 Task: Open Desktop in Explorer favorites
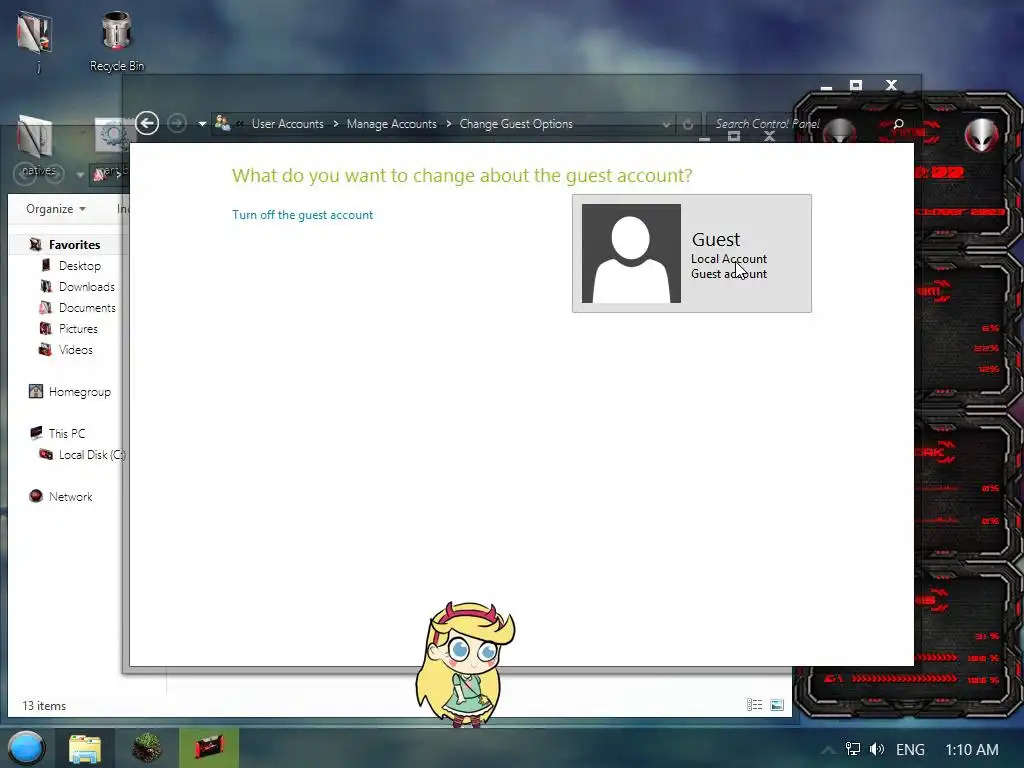(80, 266)
